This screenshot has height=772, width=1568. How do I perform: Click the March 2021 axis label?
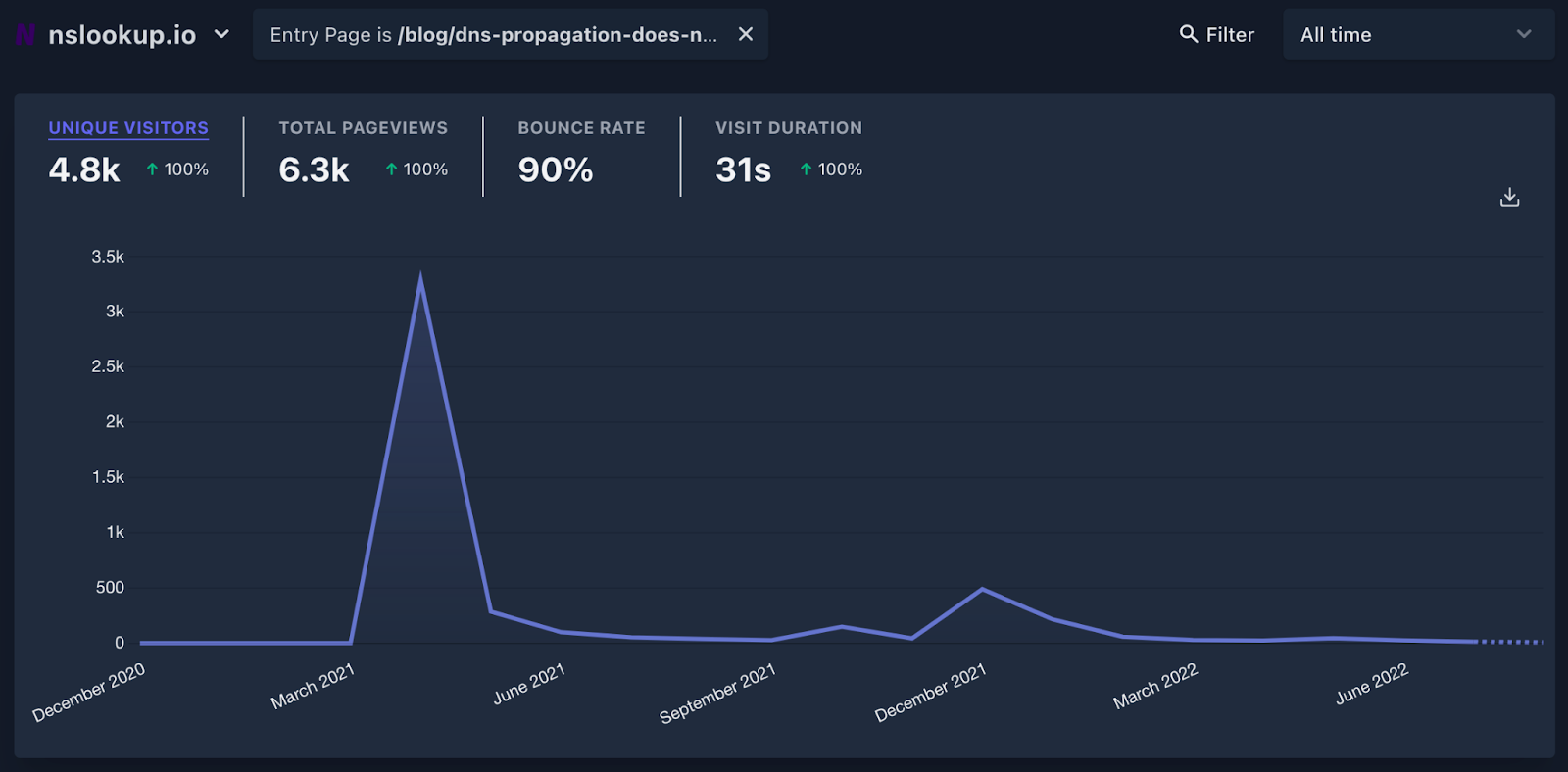(313, 686)
